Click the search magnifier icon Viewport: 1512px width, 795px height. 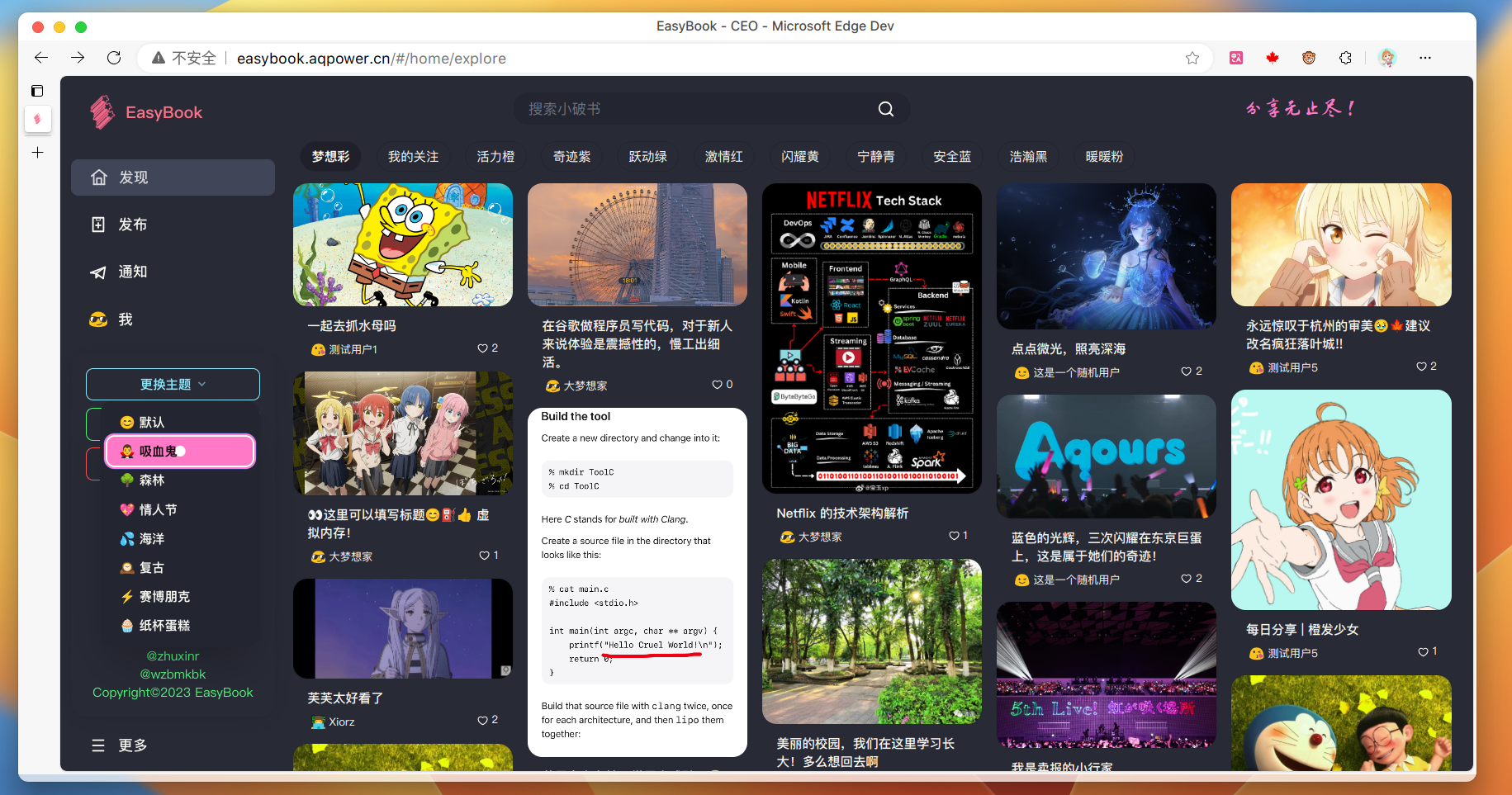pyautogui.click(x=885, y=109)
